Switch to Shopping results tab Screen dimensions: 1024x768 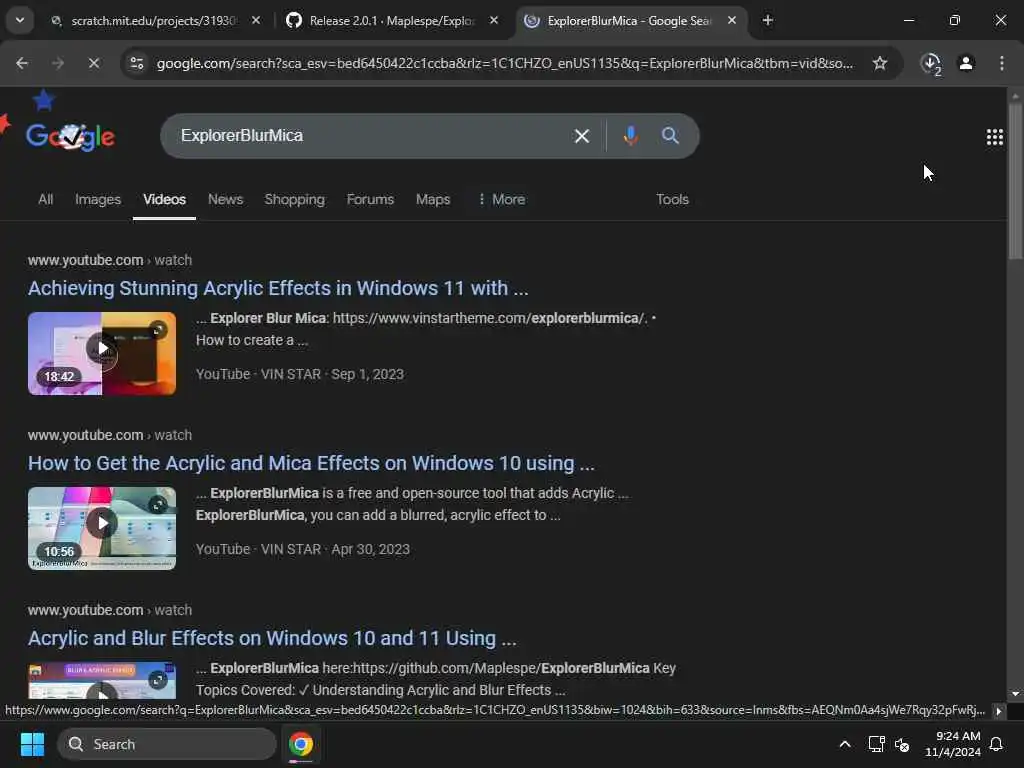pos(295,199)
